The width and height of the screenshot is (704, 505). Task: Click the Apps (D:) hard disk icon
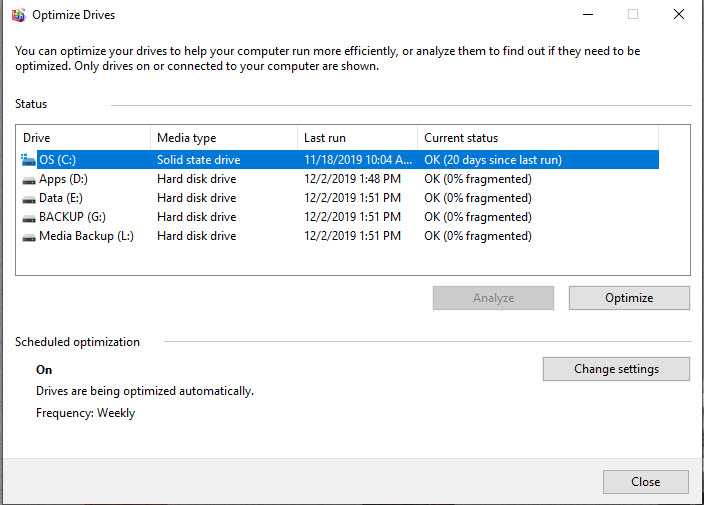click(x=28, y=179)
